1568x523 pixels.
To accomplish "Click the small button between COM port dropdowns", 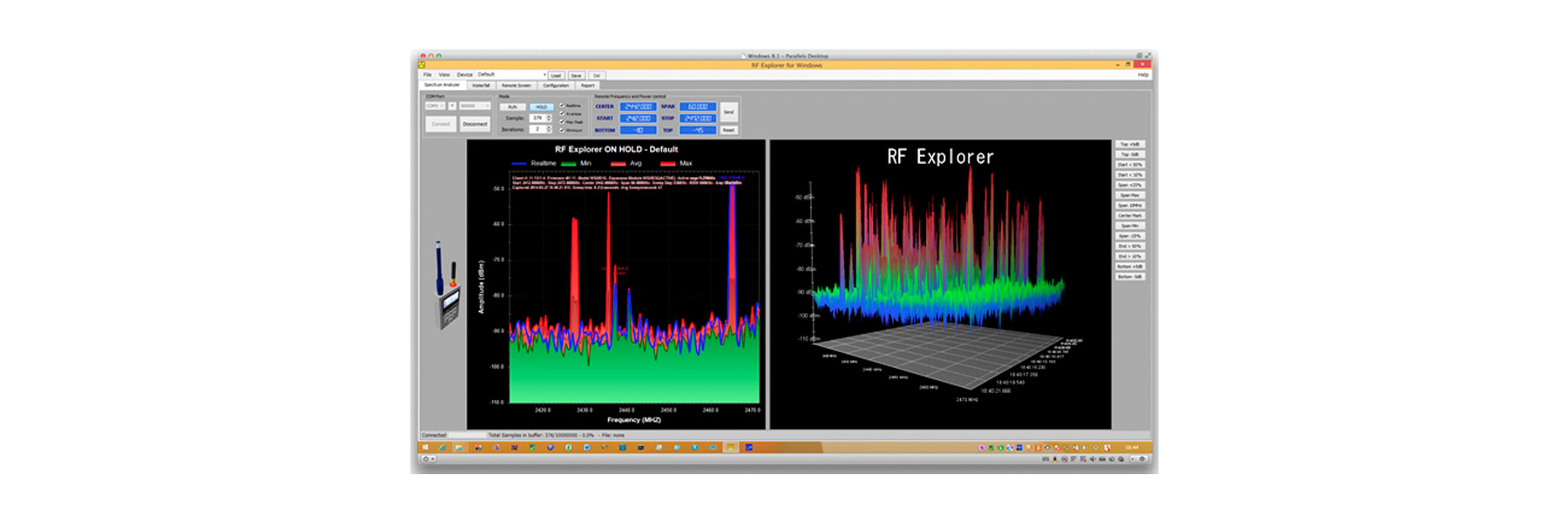I will tap(452, 105).
